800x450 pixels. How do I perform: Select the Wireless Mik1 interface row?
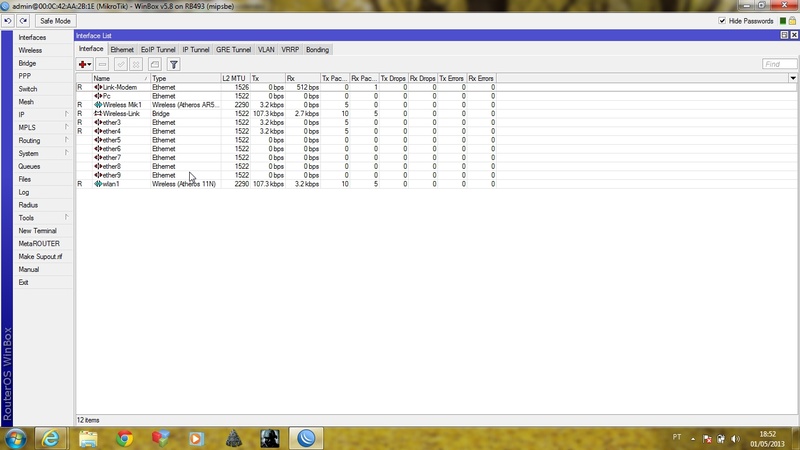coord(286,105)
